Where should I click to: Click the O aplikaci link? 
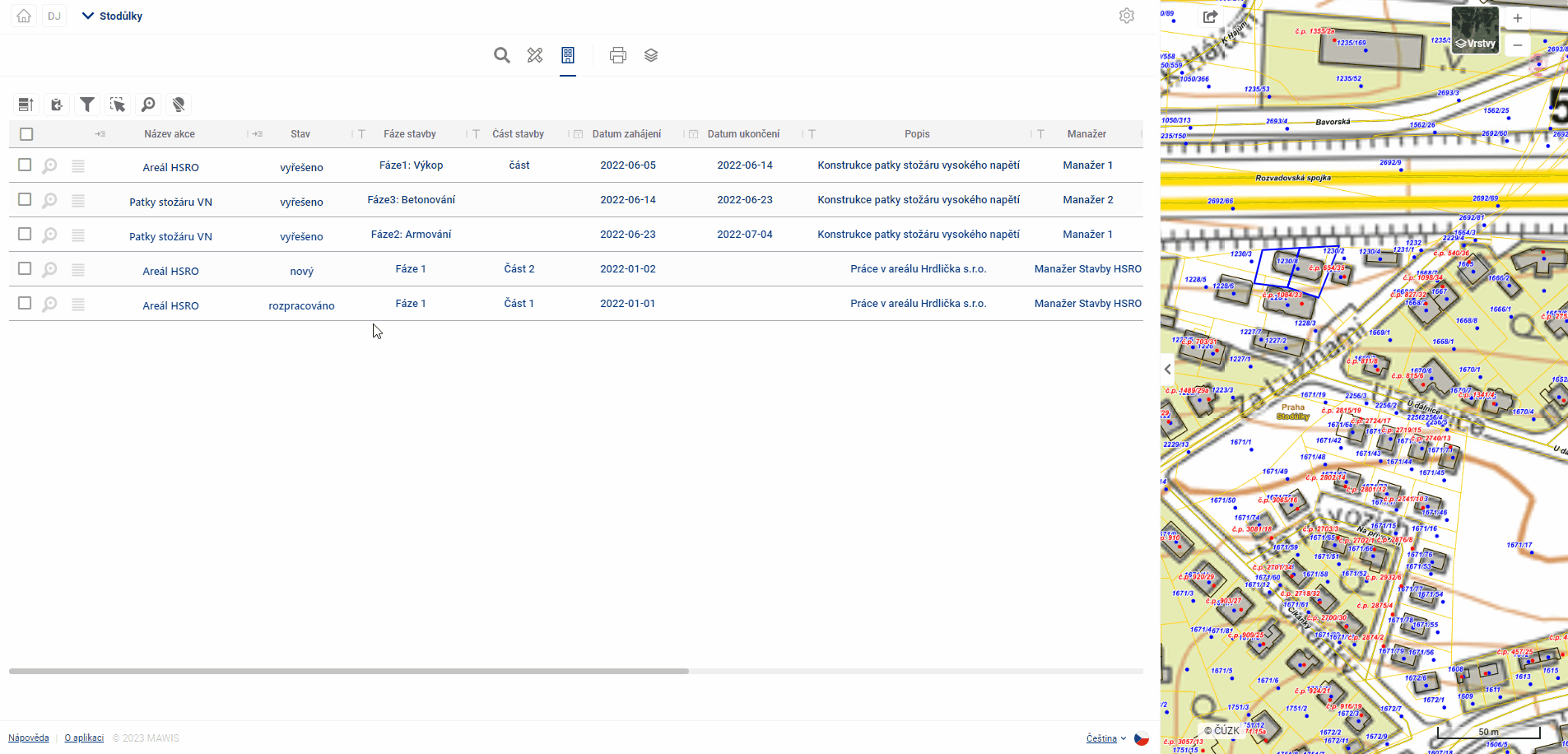coord(84,738)
